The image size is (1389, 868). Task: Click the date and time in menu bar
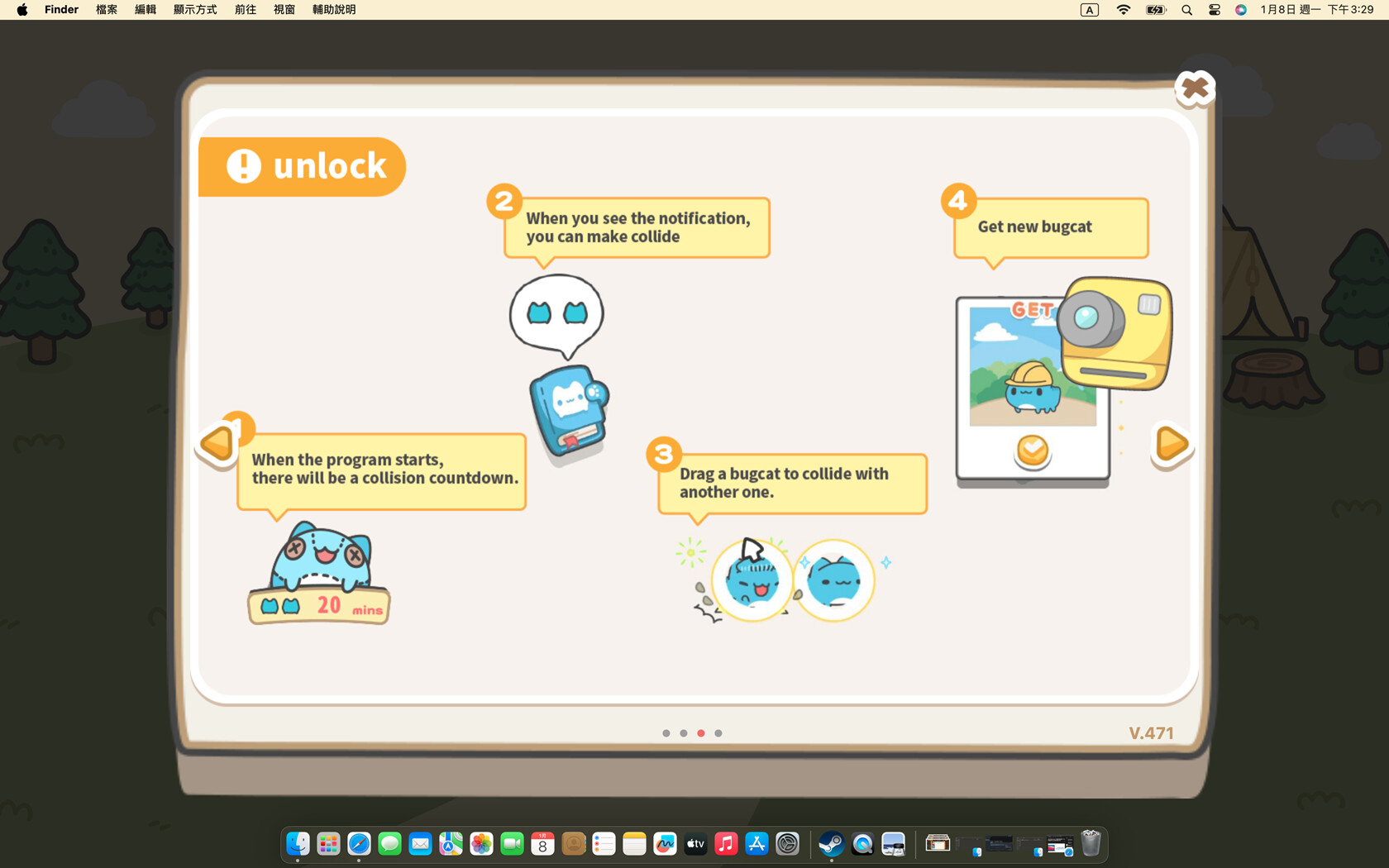[x=1316, y=10]
